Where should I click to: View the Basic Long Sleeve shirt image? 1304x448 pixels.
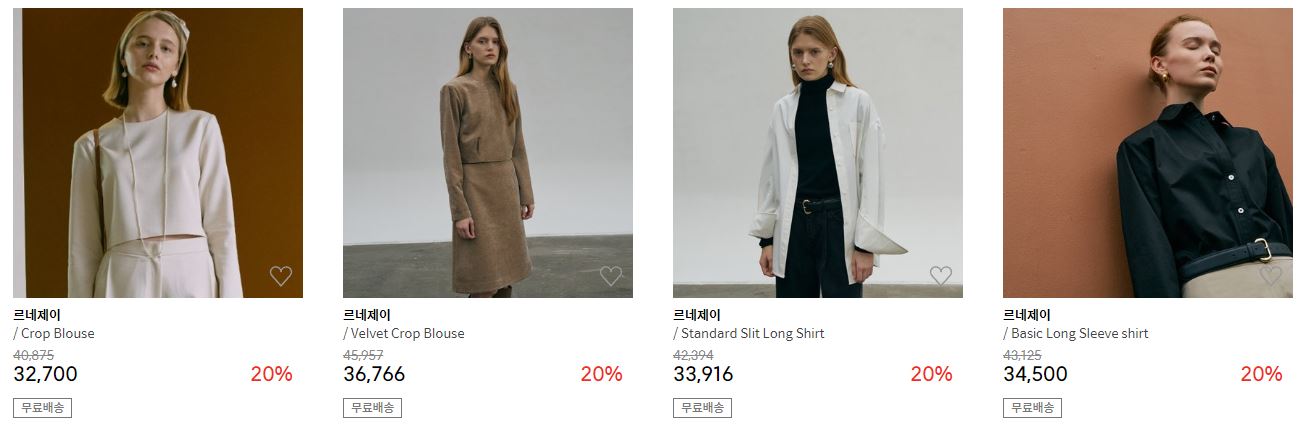point(1148,153)
